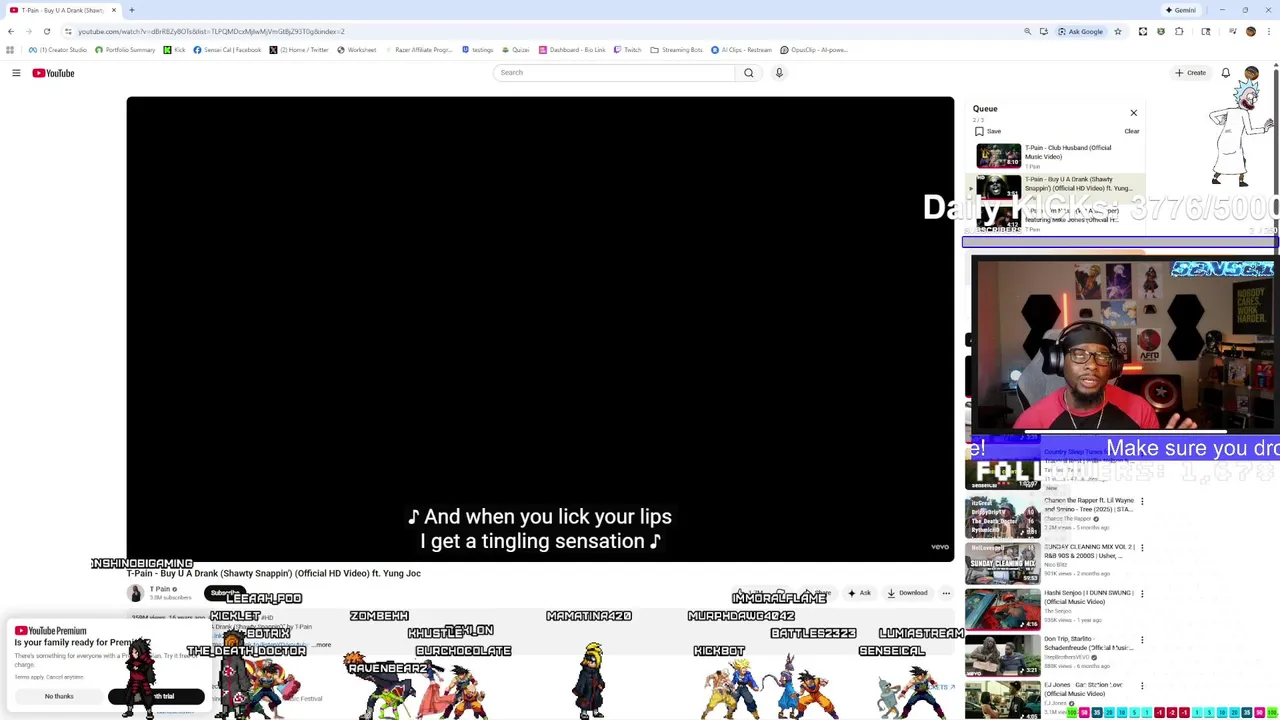Open menu for Chance the Rapper video
The width and height of the screenshot is (1280, 720).
[1142, 501]
